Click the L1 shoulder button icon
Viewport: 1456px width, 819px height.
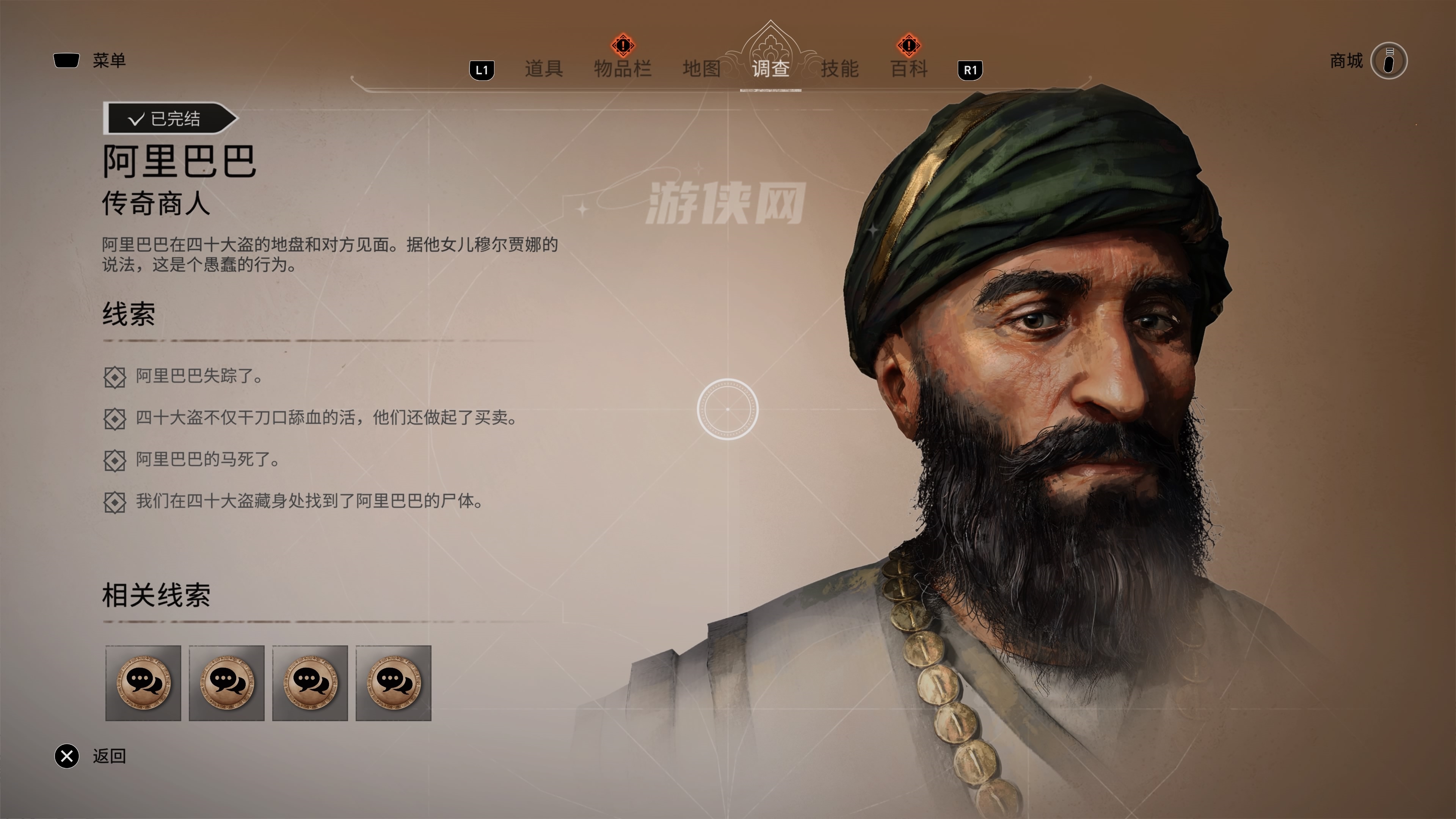coord(482,70)
